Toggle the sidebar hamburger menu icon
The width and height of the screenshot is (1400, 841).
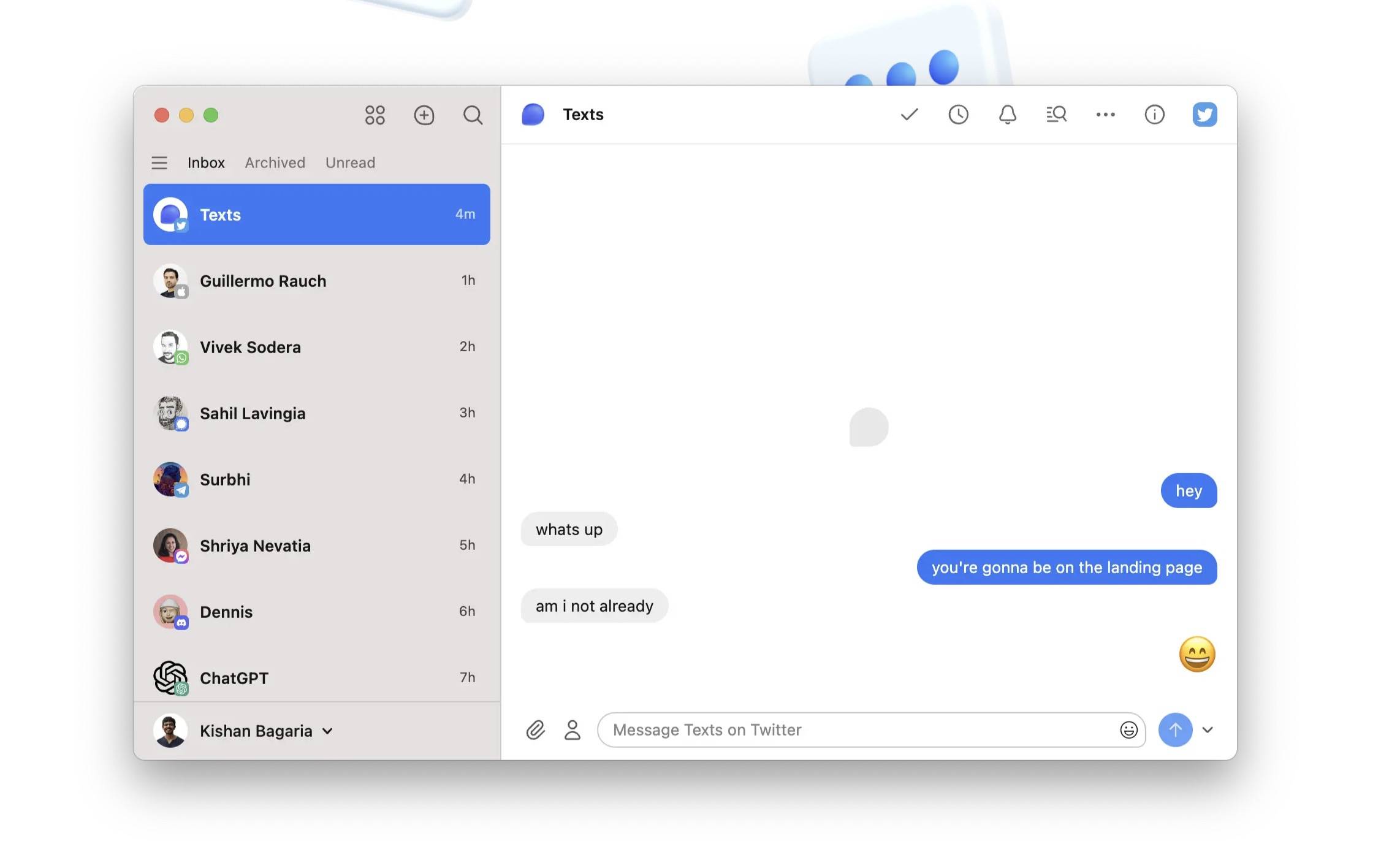(x=159, y=162)
